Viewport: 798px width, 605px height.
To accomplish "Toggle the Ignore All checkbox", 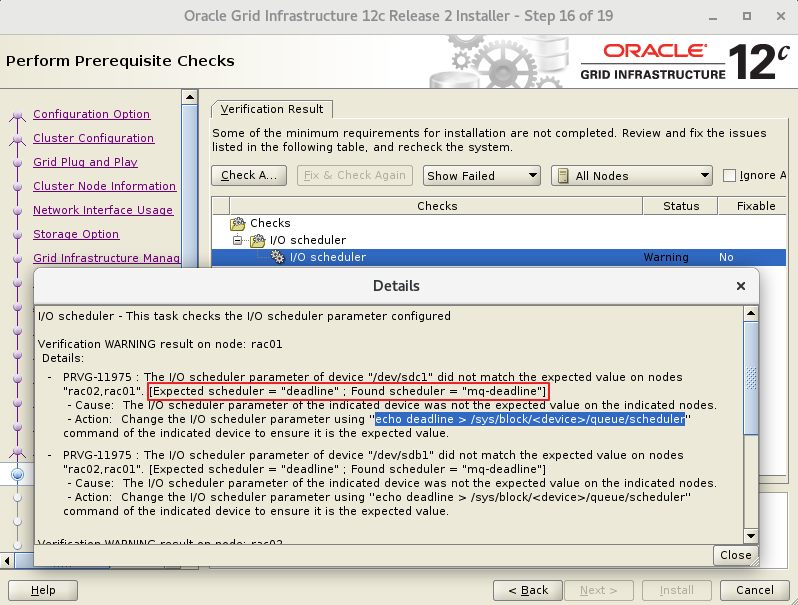I will coord(729,176).
